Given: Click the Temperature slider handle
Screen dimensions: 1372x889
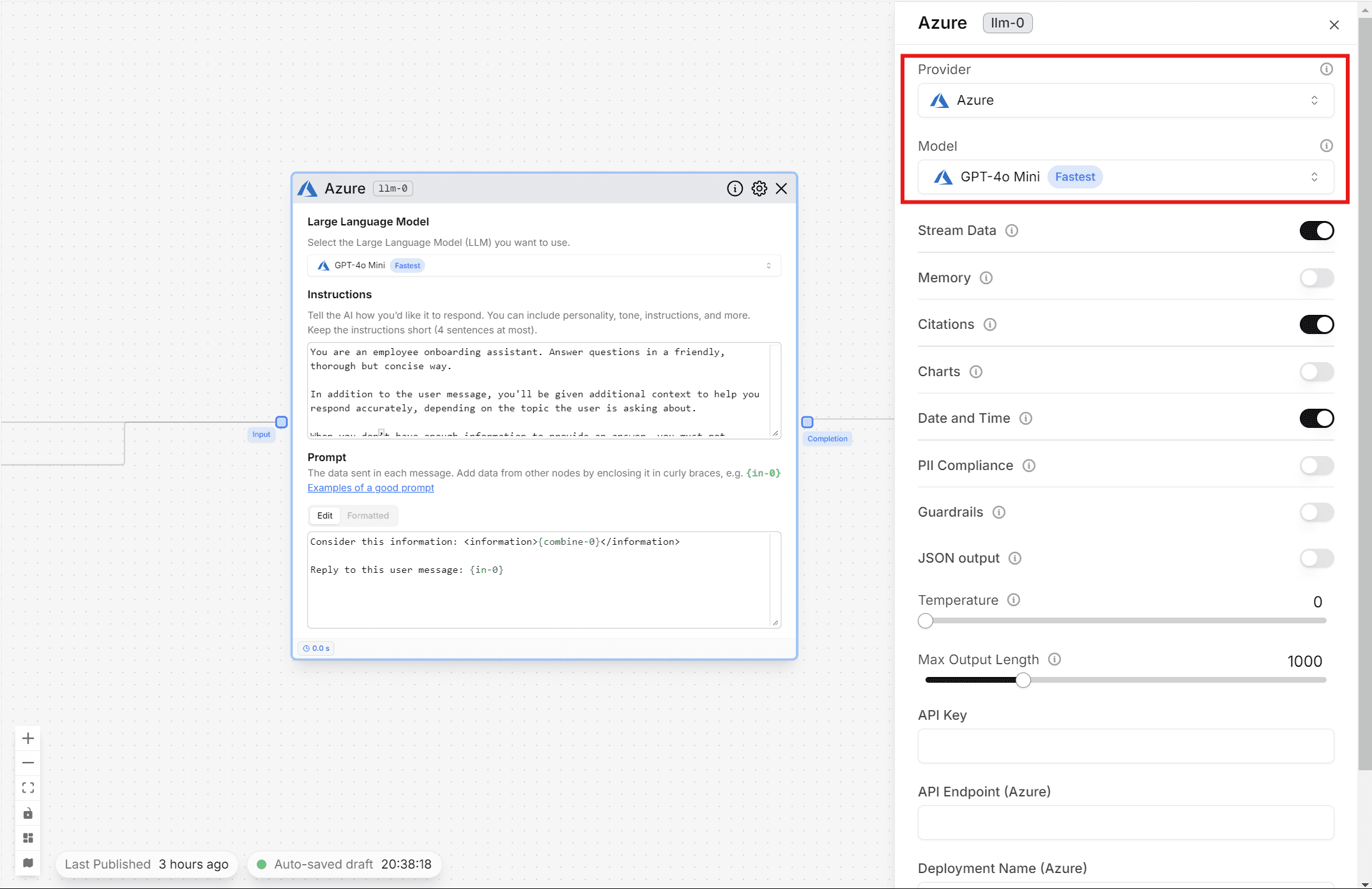Looking at the screenshot, I should [926, 621].
